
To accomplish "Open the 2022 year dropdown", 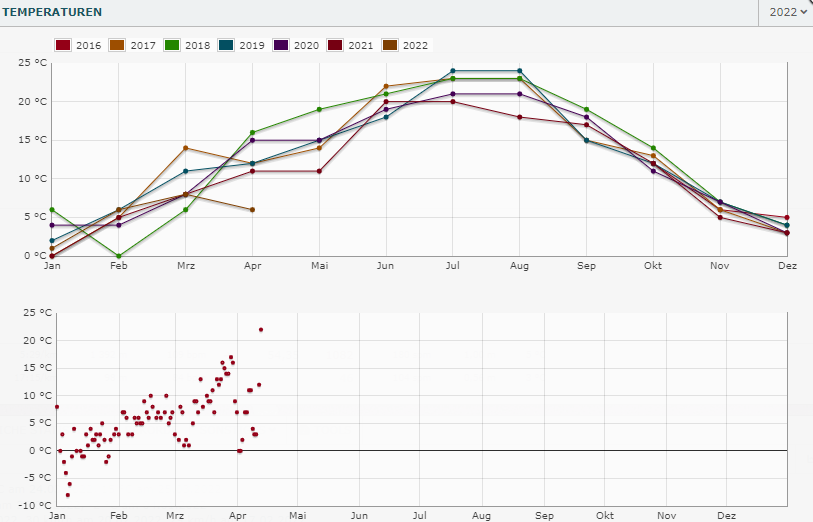I will [787, 13].
